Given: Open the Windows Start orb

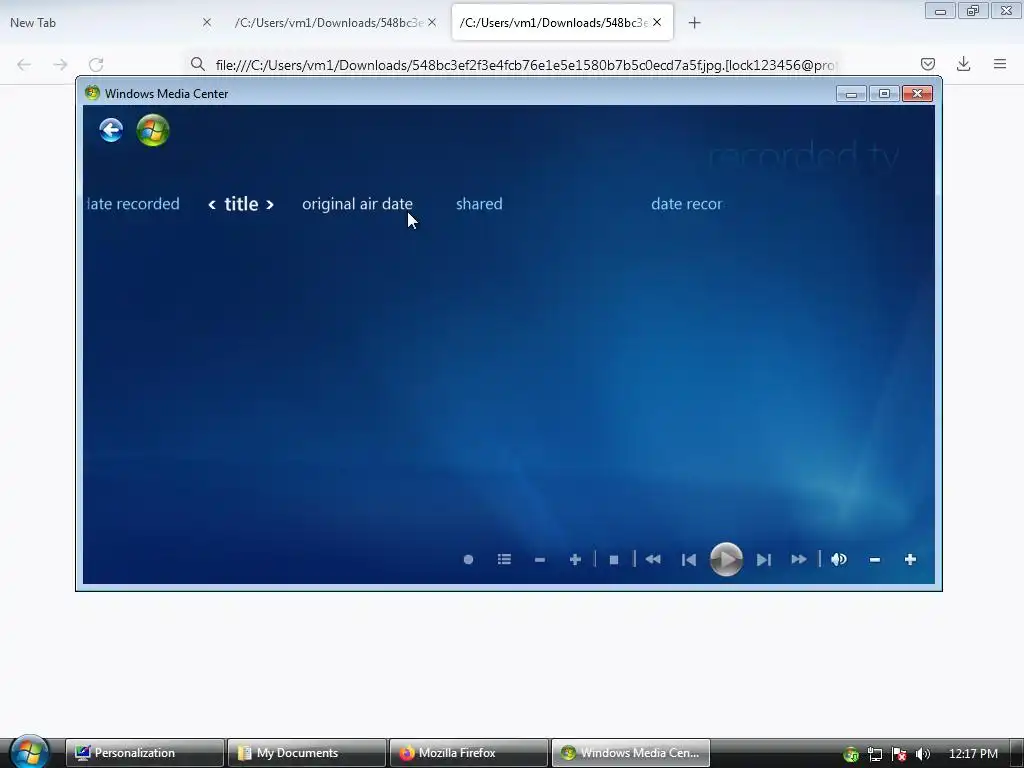Looking at the screenshot, I should [29, 752].
